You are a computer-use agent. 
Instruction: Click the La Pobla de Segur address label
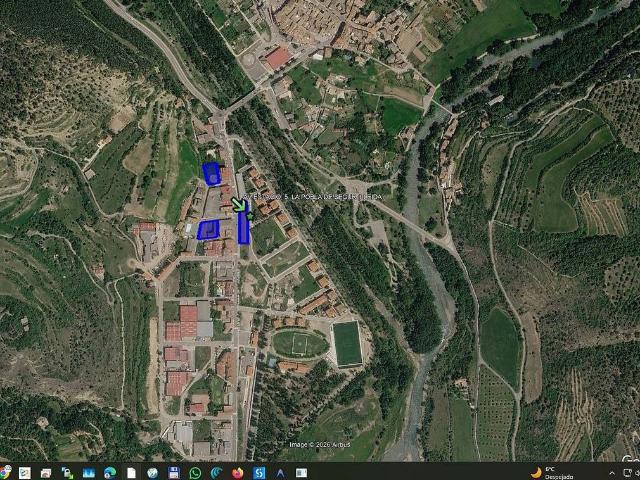[313, 197]
